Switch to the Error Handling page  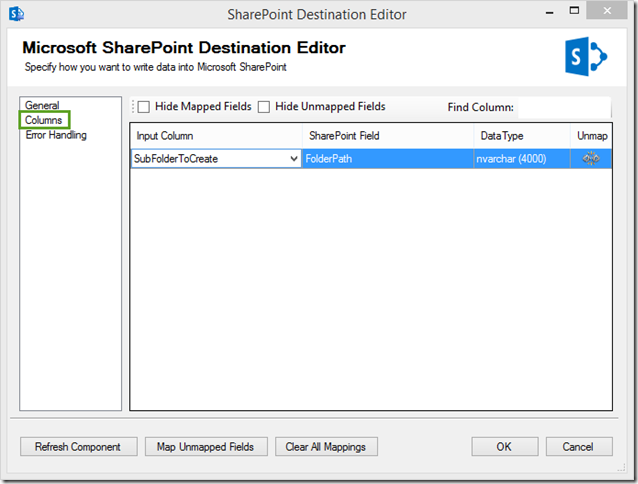[x=56, y=135]
